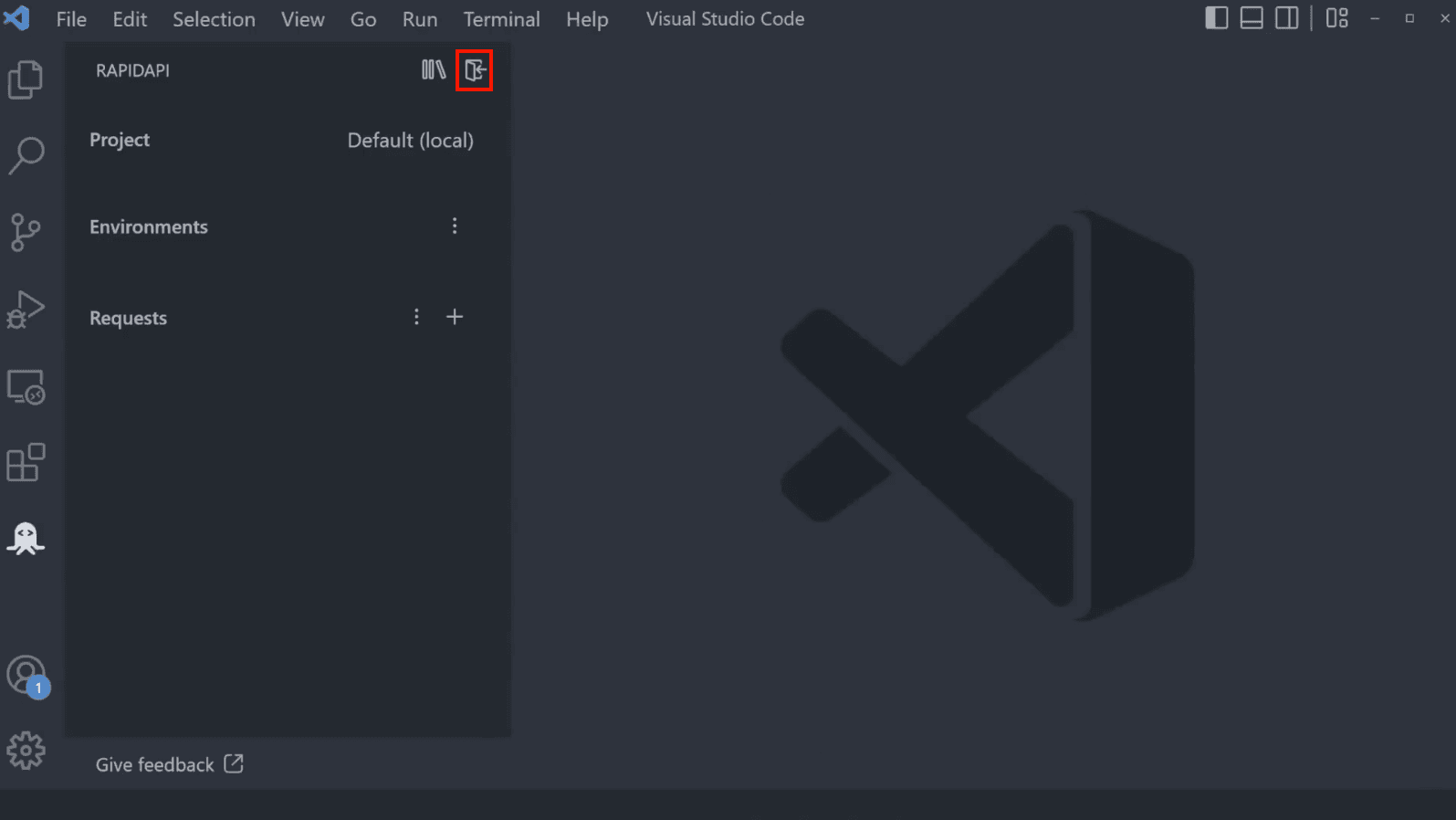Follow the Give feedback link
Image resolution: width=1456 pixels, height=820 pixels.
[170, 764]
